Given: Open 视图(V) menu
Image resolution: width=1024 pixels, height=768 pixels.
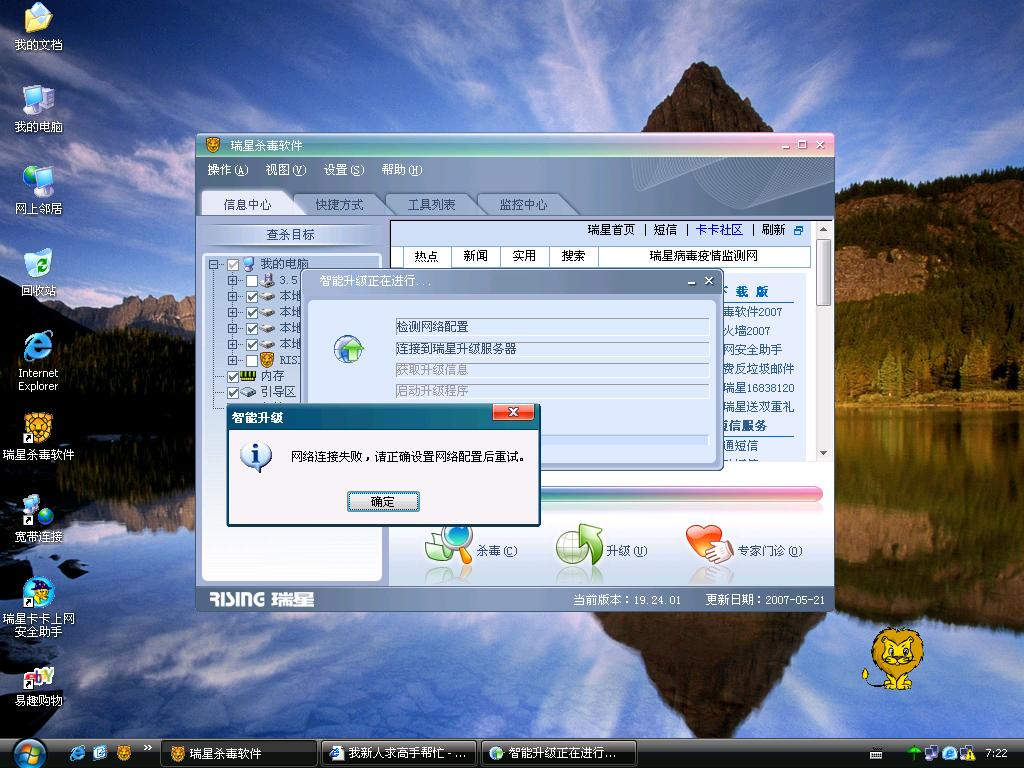Looking at the screenshot, I should coord(285,170).
